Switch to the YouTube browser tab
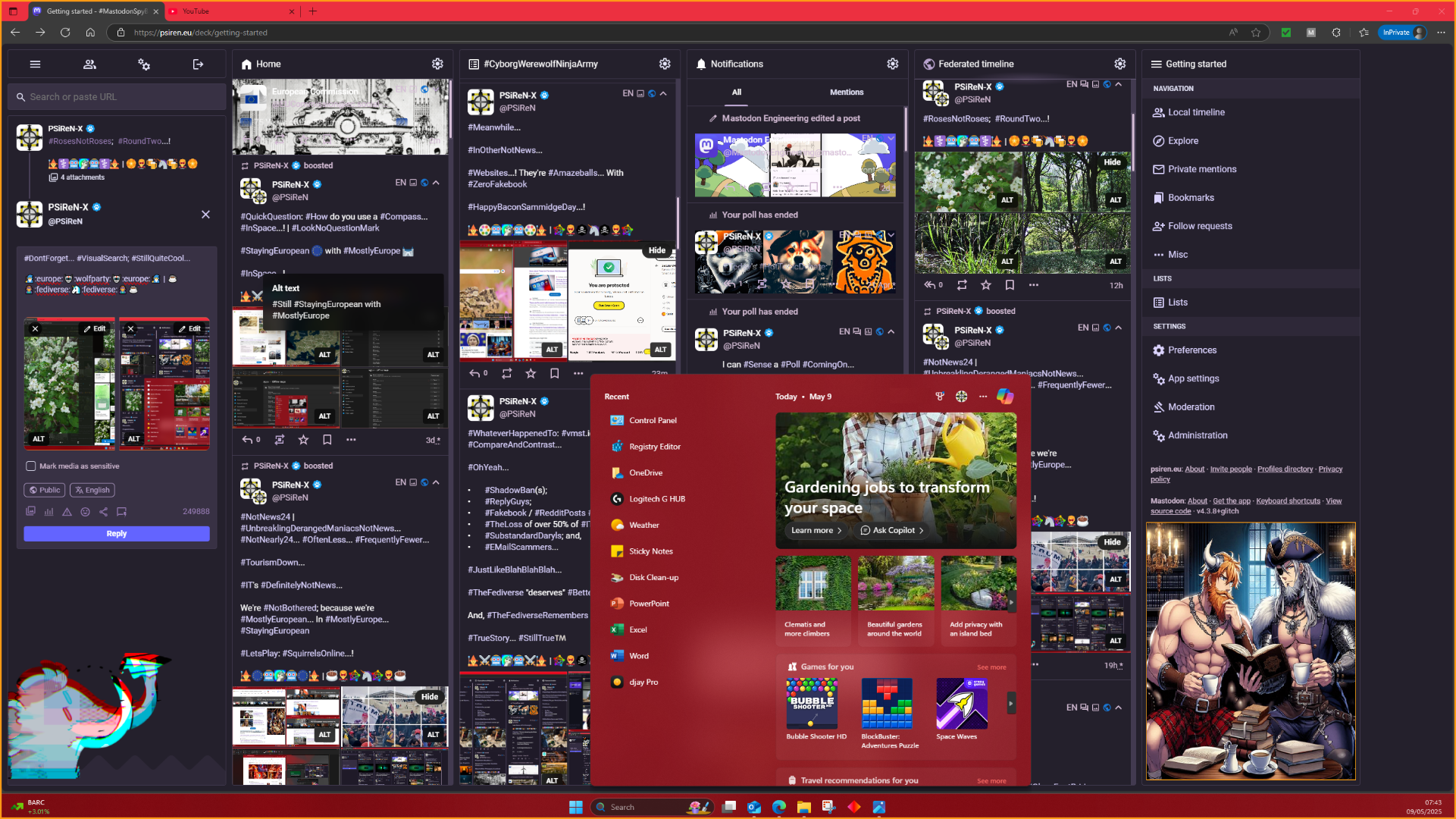Viewport: 1456px width, 819px height. (231, 11)
